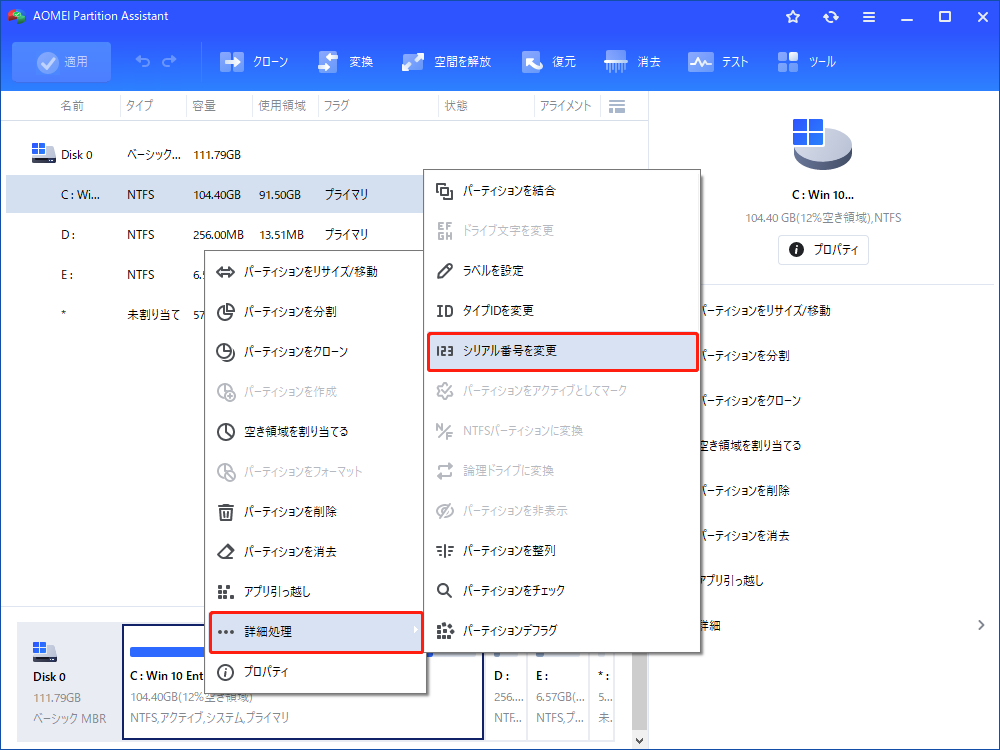
Task: Click the Alignment (アライメント) column header
Action: pos(565,106)
